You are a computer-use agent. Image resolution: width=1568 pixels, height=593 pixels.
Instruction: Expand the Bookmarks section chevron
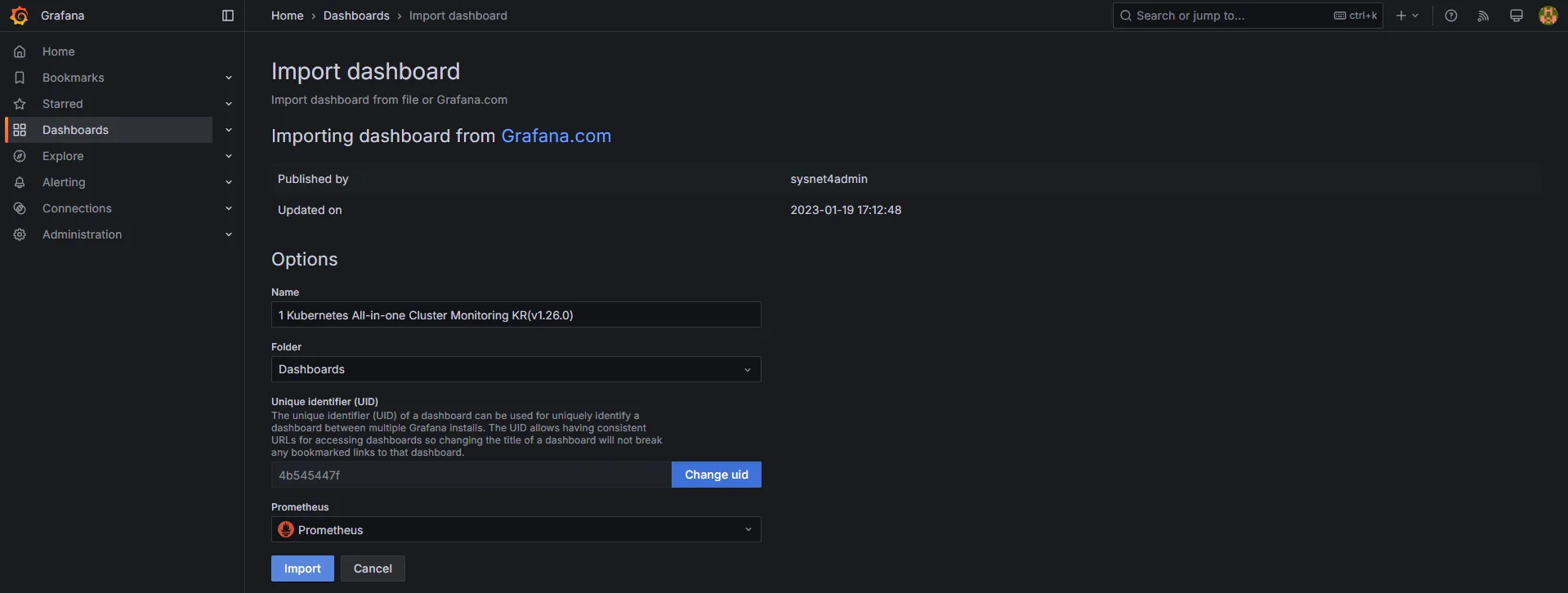[229, 78]
